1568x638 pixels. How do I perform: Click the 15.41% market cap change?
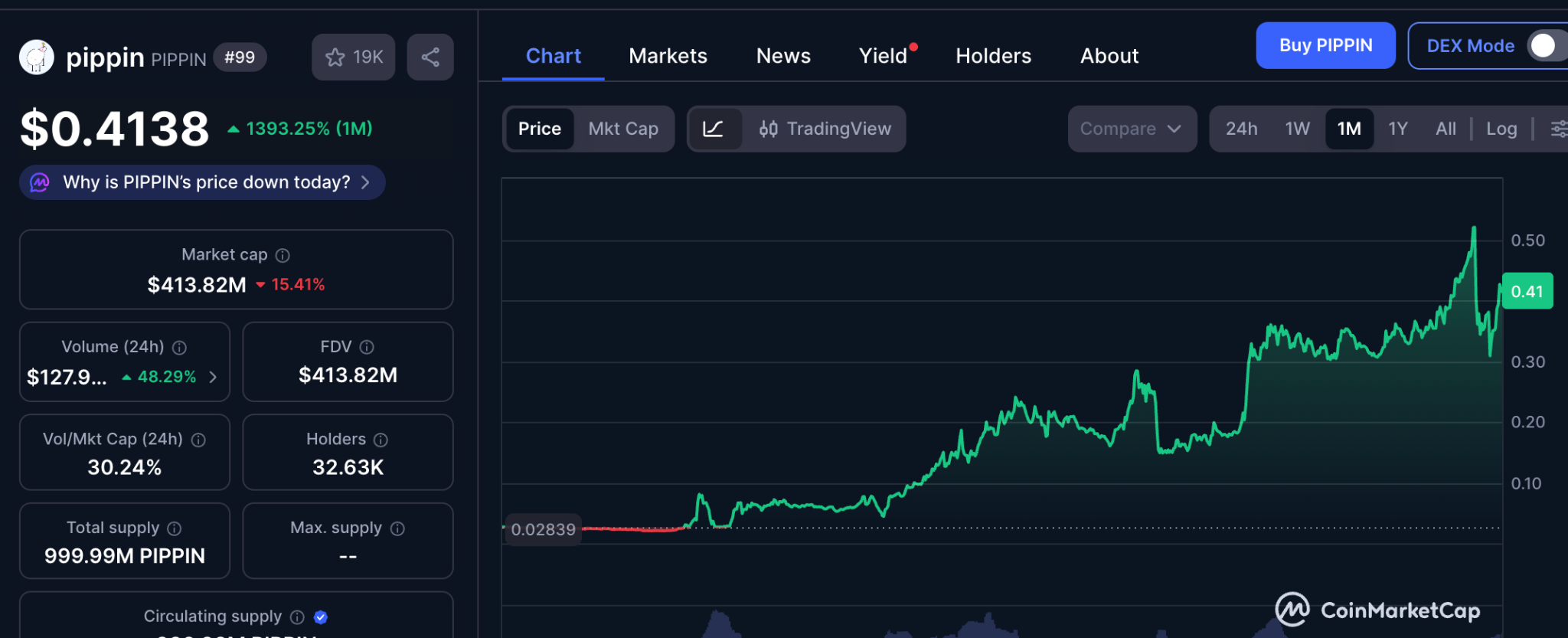[291, 285]
